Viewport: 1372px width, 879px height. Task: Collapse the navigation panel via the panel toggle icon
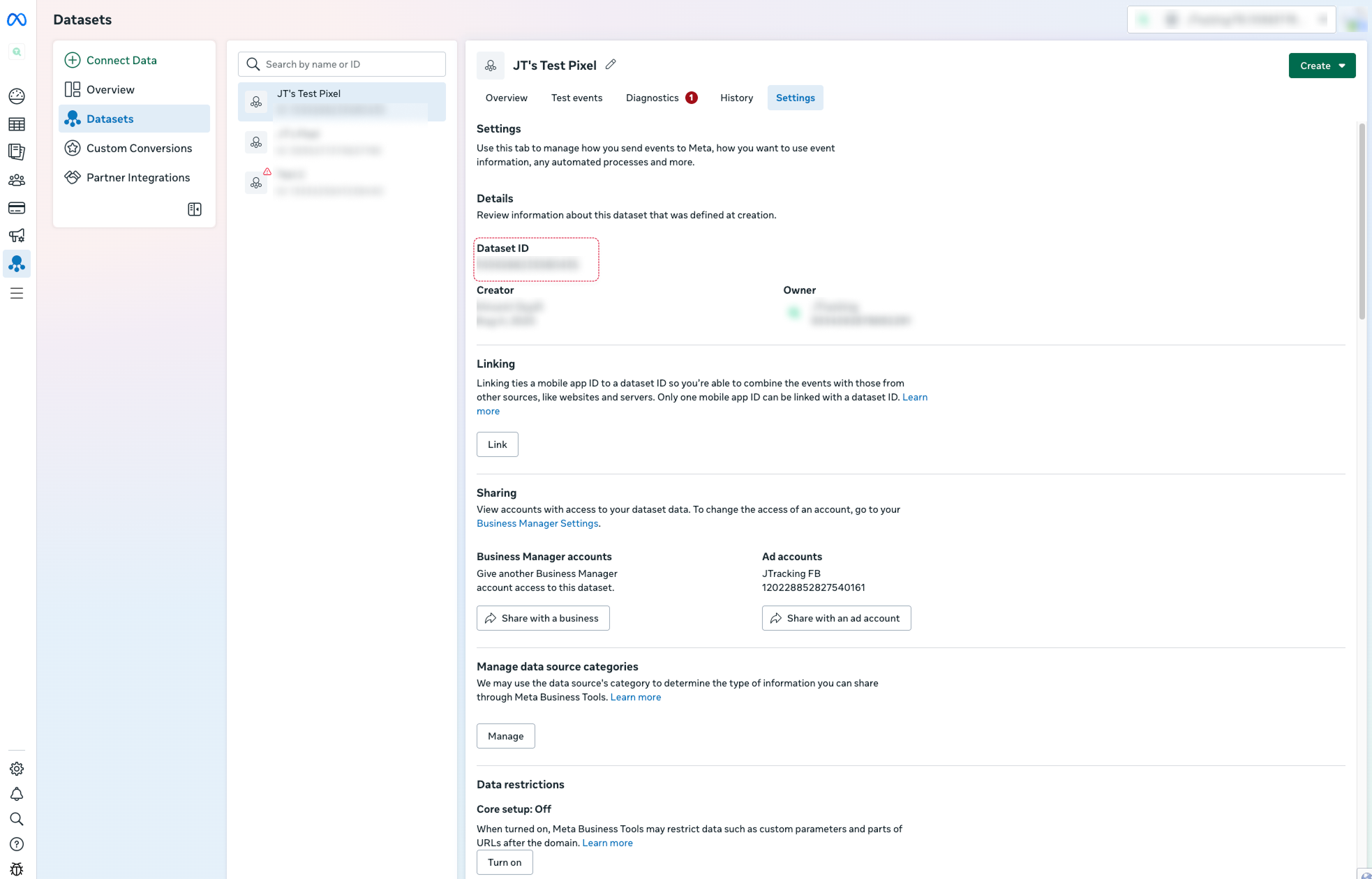(195, 209)
